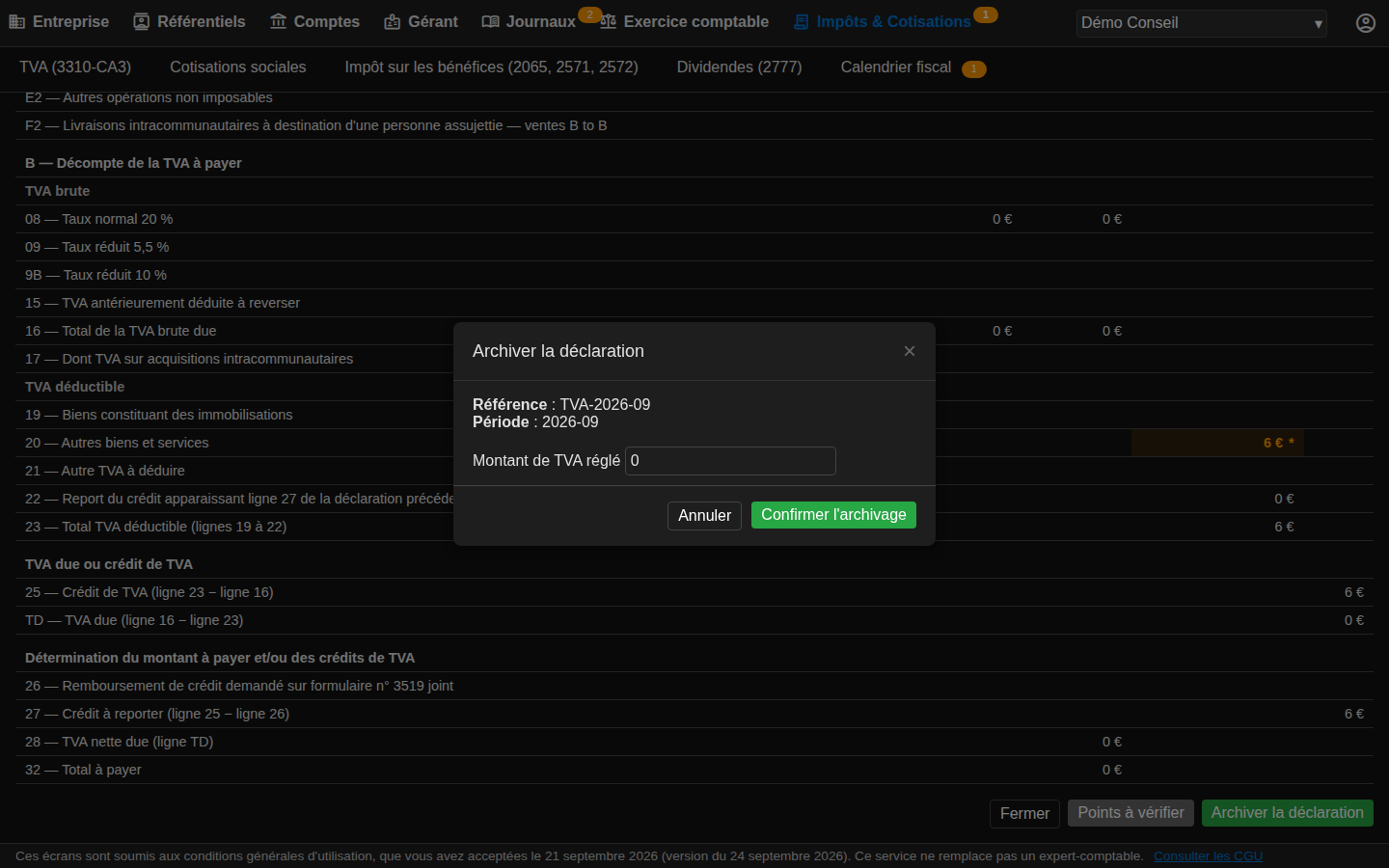Open the Démo Conseil company dropdown
The image size is (1389, 868).
click(x=1202, y=23)
